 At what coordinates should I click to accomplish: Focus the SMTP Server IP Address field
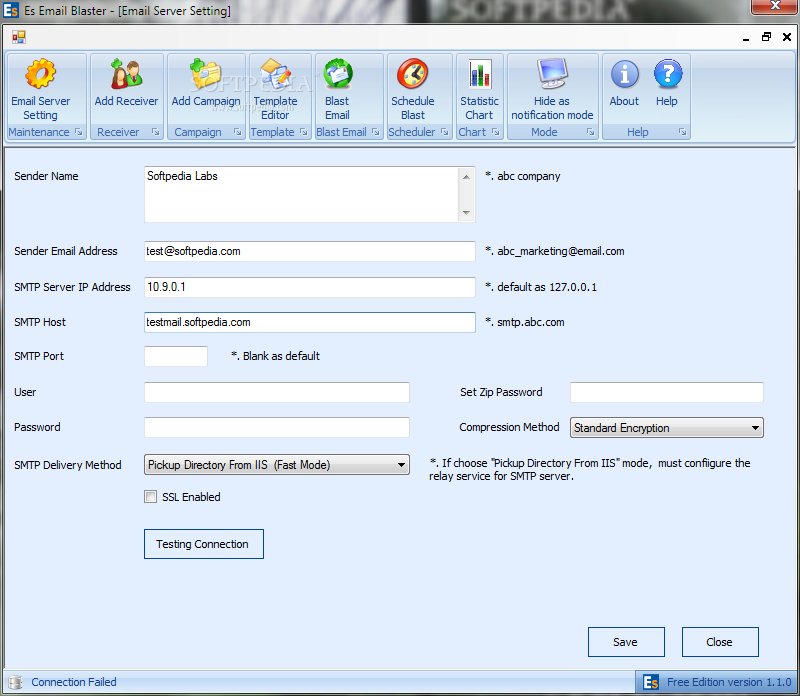click(310, 287)
